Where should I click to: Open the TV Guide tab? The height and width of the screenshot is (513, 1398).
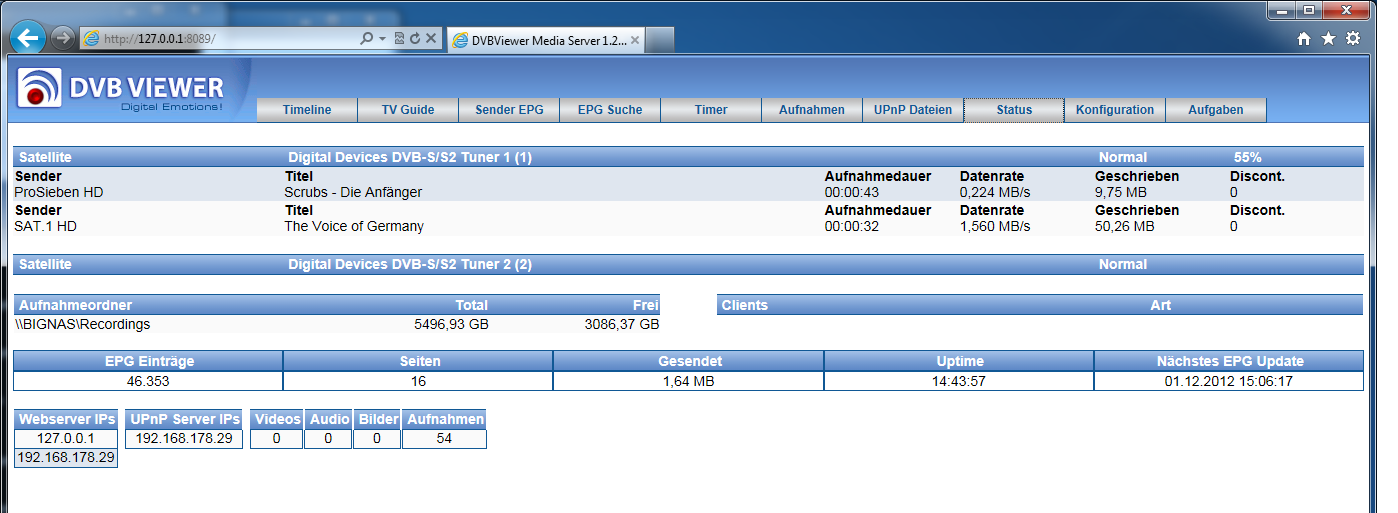tap(408, 110)
